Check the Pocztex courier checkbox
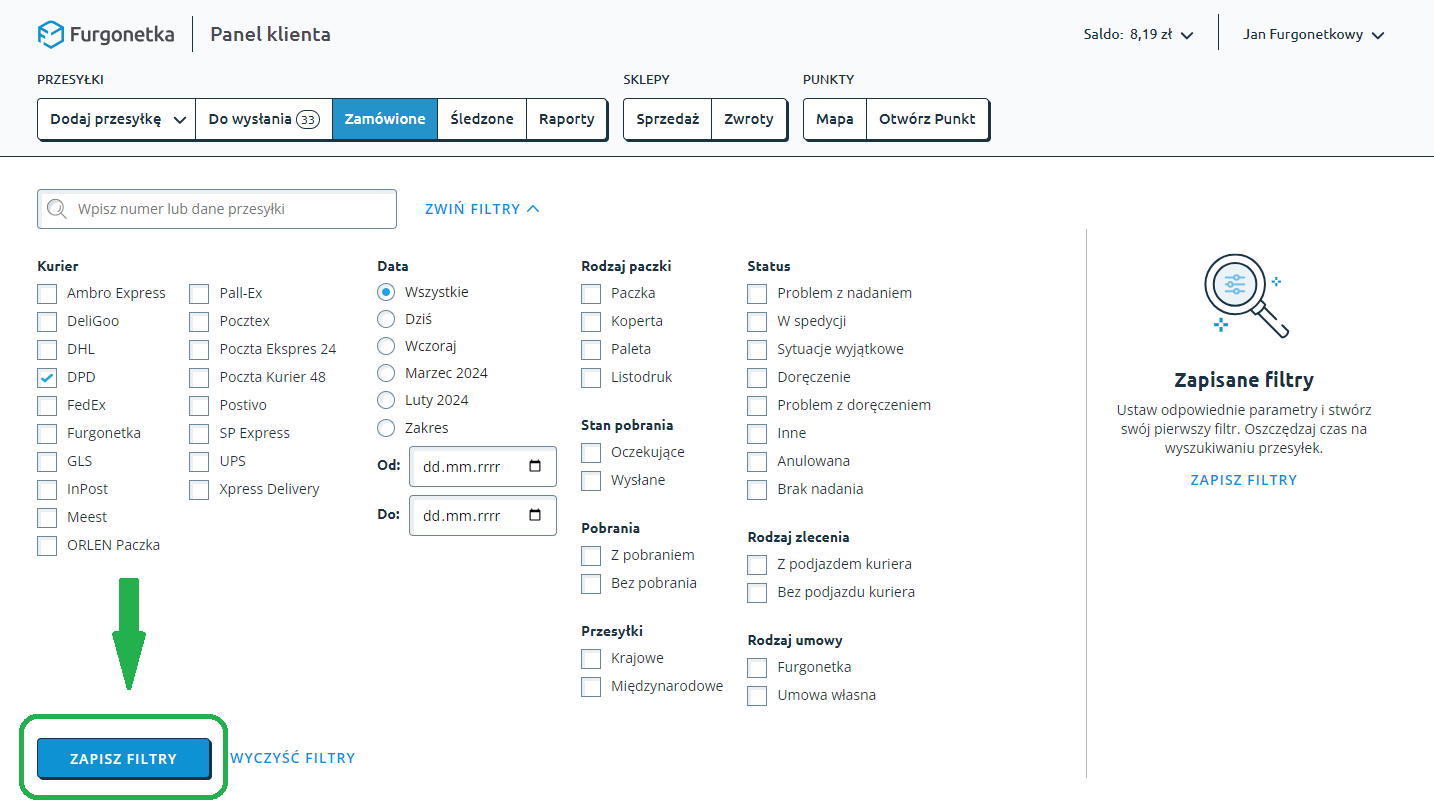1434x801 pixels. click(199, 321)
